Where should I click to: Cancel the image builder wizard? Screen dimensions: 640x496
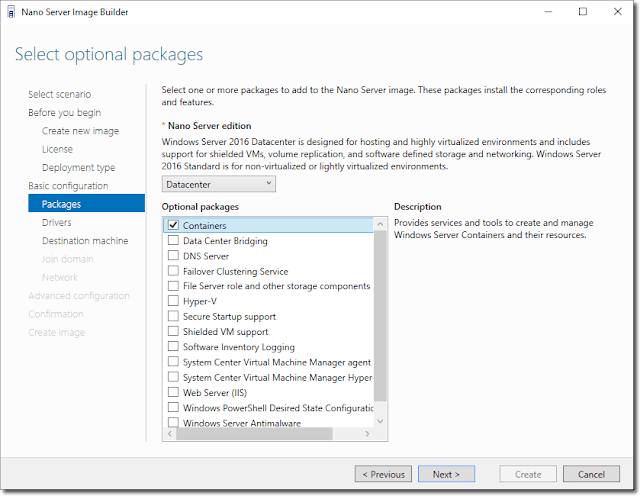point(591,474)
